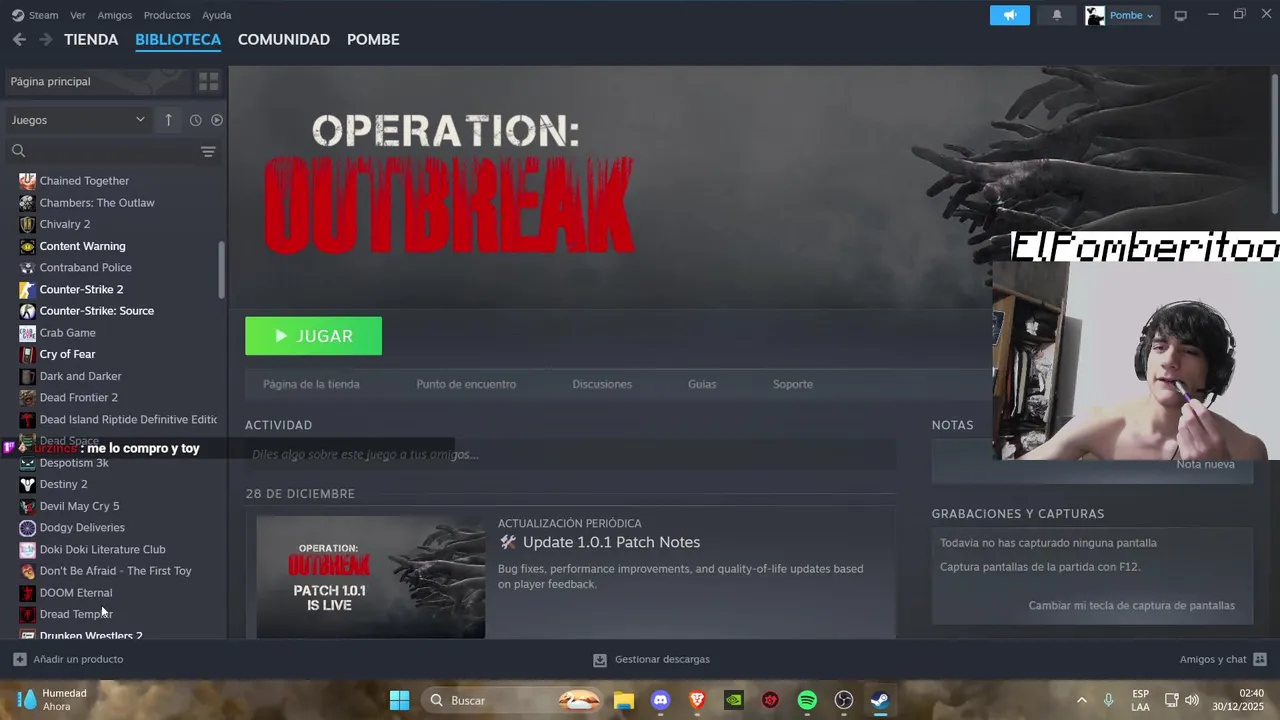Screen dimensions: 1280x720
Task: Open Patch 1.0.1 news thumbnail
Action: click(371, 576)
